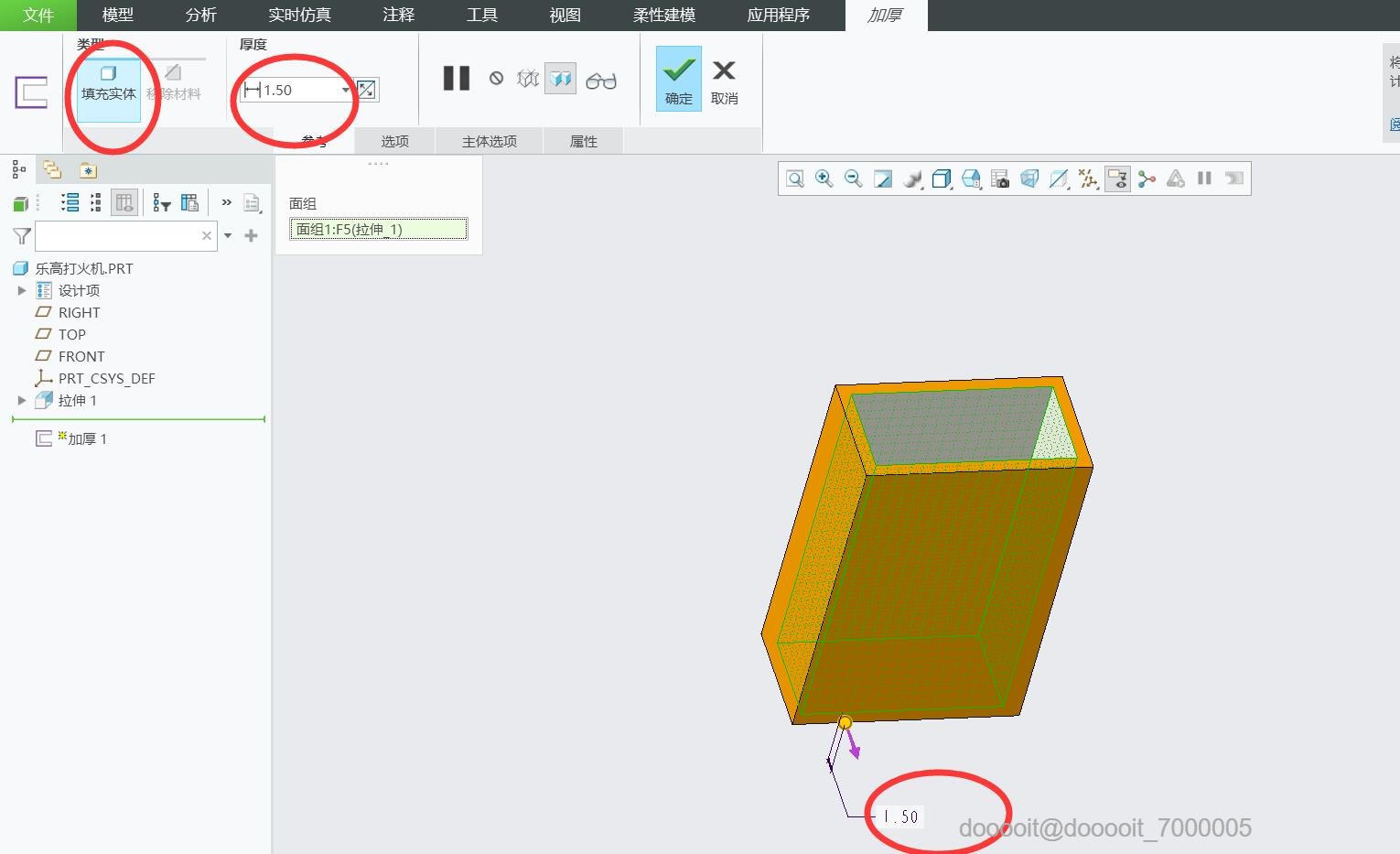Open the 主体选项 body options tab
This screenshot has height=854, width=1400.
click(x=490, y=141)
